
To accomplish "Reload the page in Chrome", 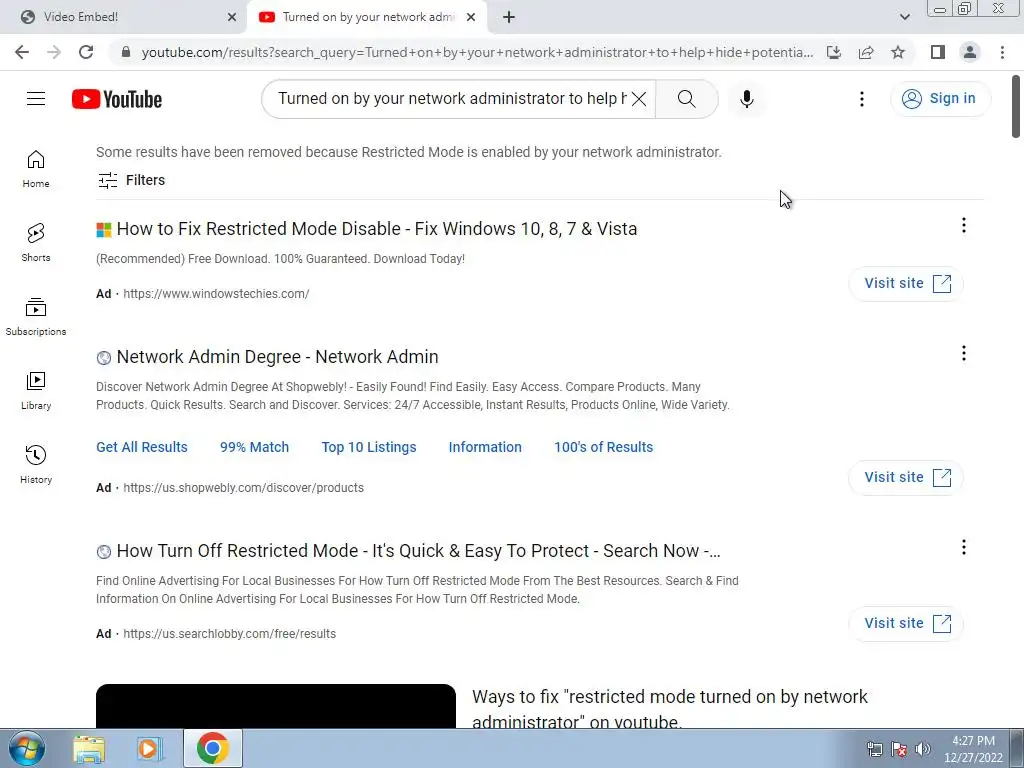I will pos(86,52).
